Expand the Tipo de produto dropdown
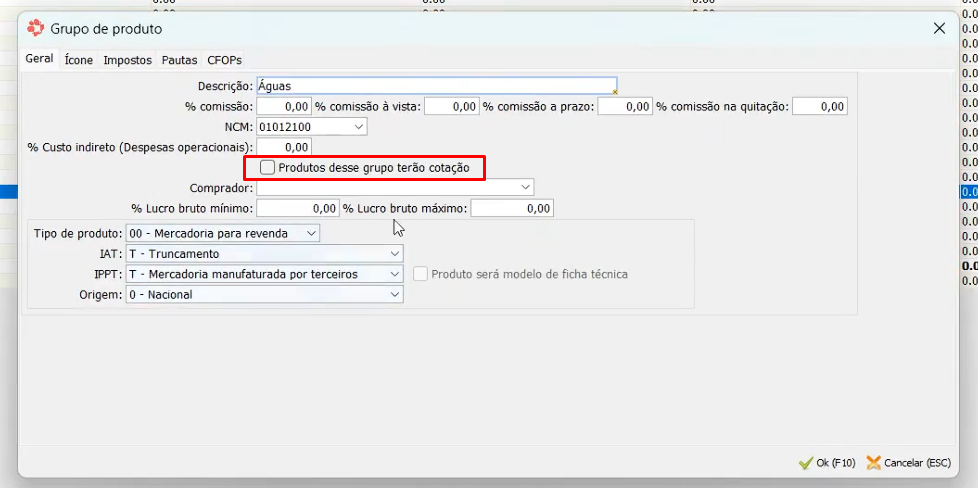This screenshot has width=978, height=488. (312, 233)
